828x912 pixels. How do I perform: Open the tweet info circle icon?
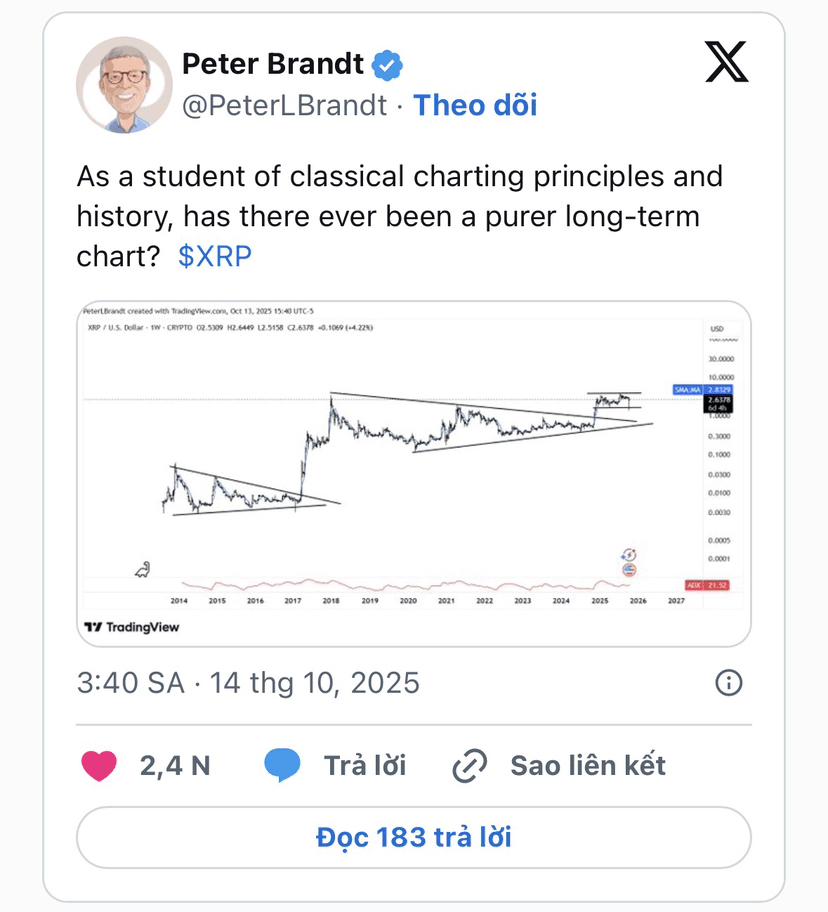click(729, 683)
